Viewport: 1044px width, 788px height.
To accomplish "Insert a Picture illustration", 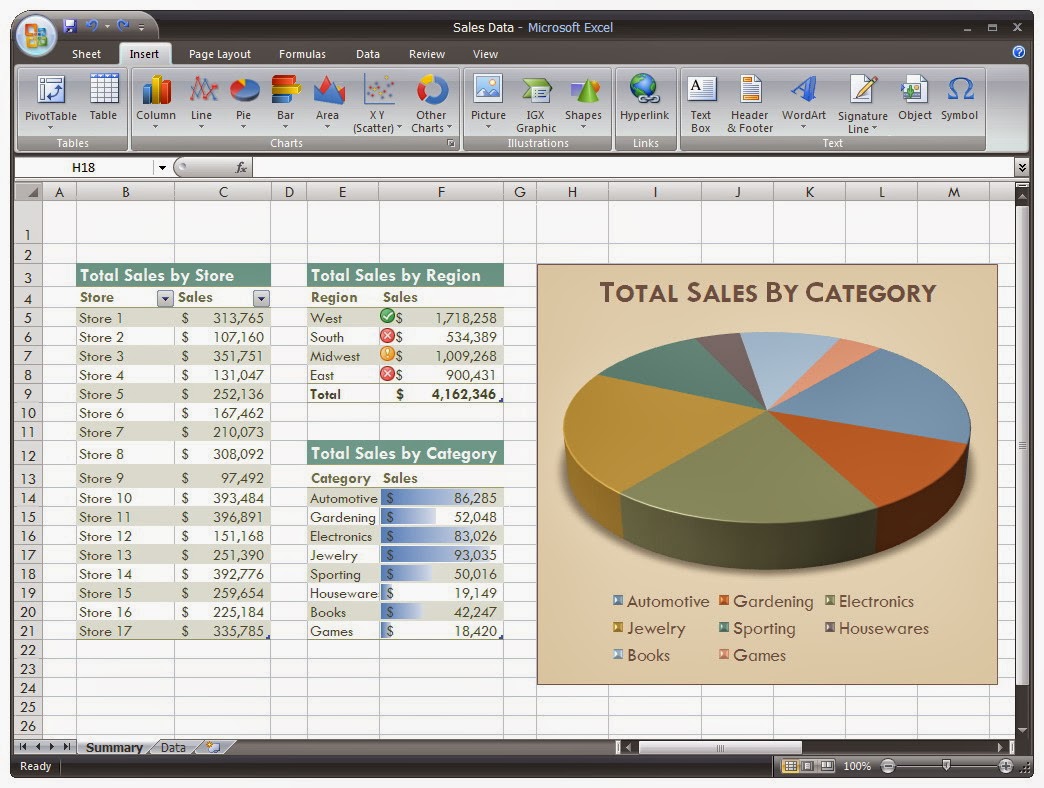I will click(488, 101).
